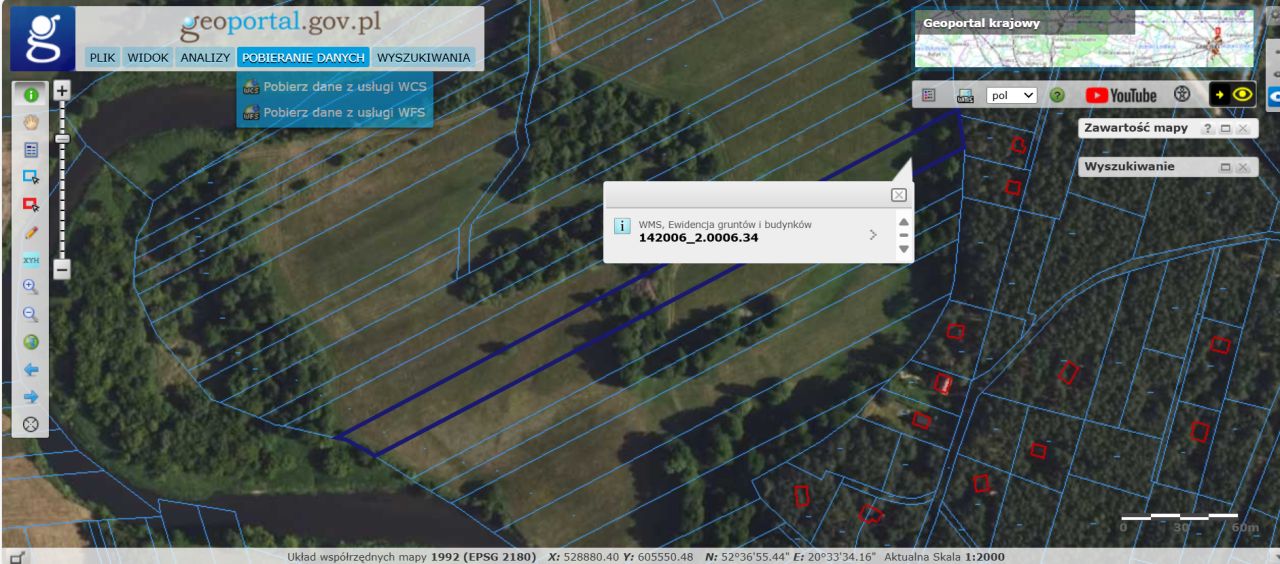Expand parcel details chevron in popup

pos(873,235)
